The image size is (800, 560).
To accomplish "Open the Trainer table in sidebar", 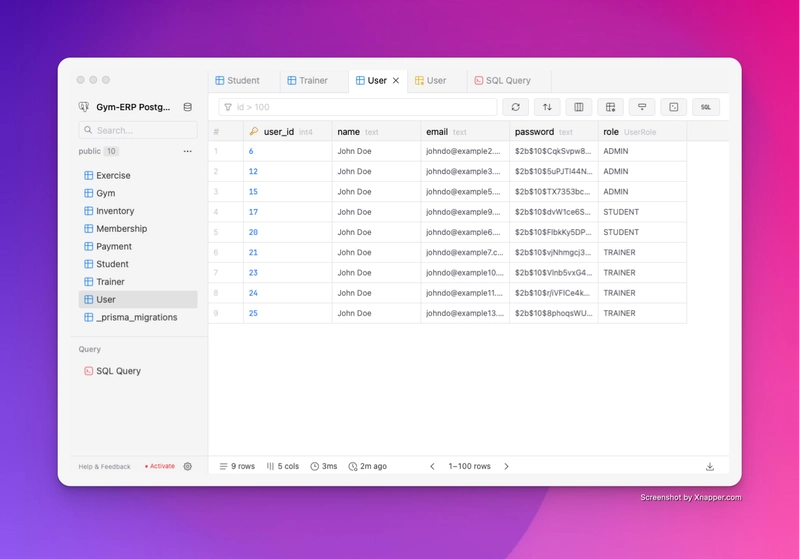I will (138, 282).
